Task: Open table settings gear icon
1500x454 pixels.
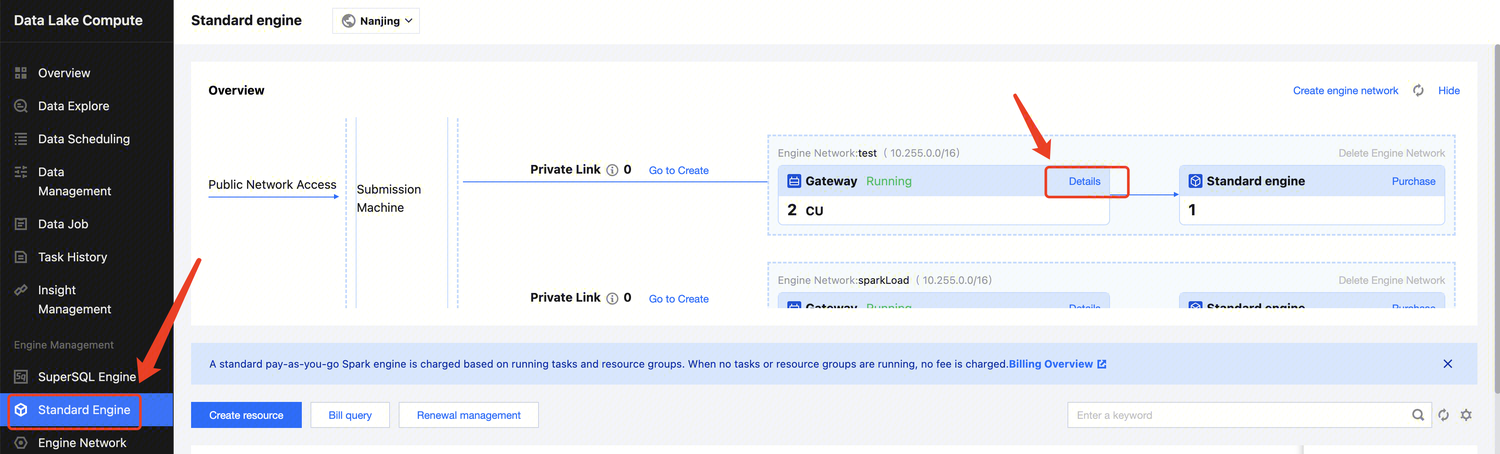Action: [x=1466, y=415]
